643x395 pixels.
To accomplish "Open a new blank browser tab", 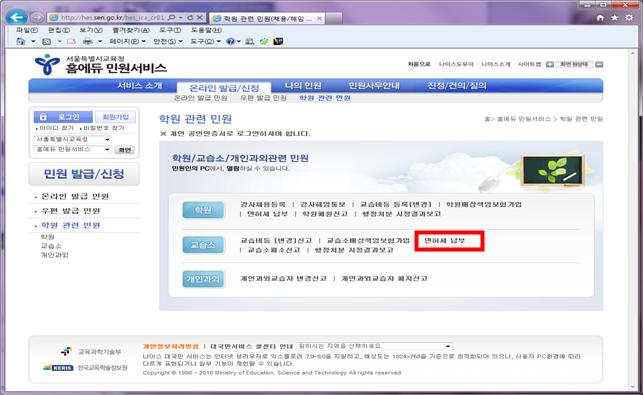I will tap(334, 18).
